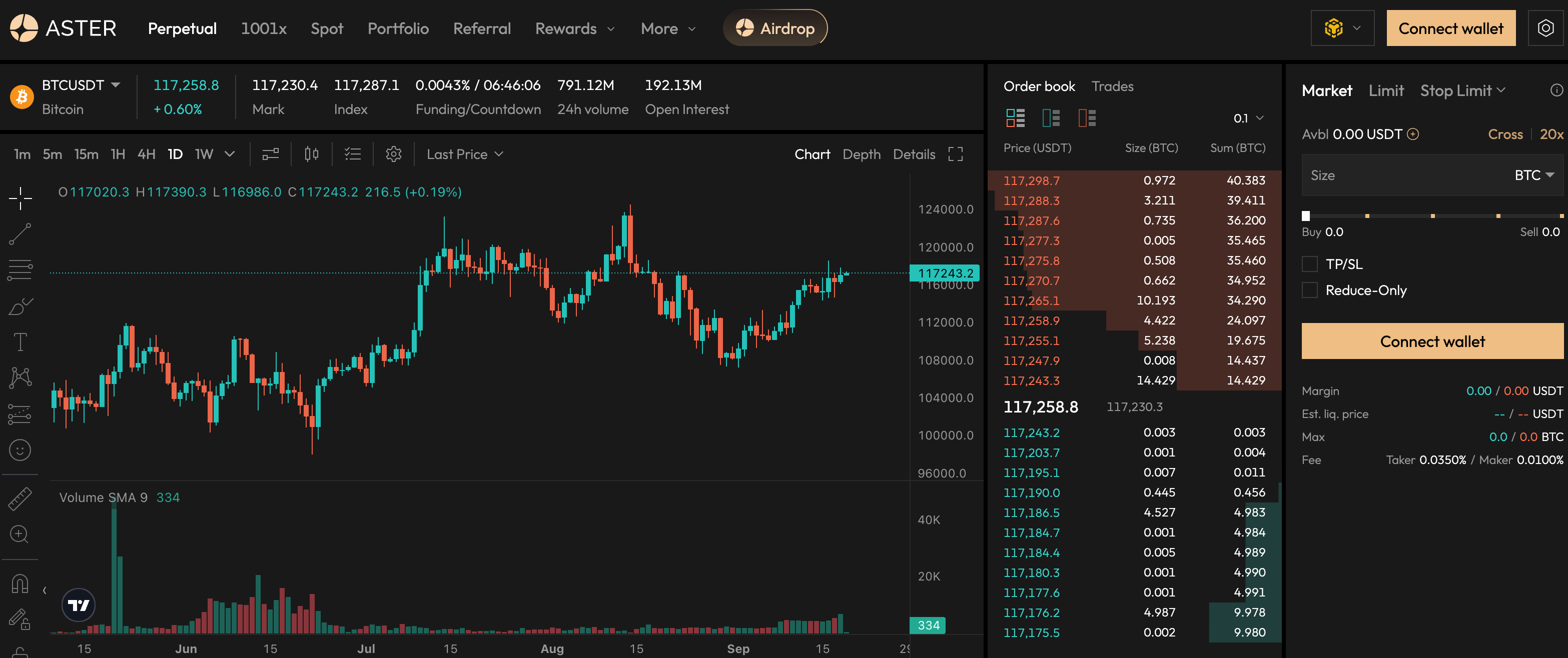Viewport: 1568px width, 658px height.
Task: Select the trend line drawing tool
Action: click(x=20, y=234)
